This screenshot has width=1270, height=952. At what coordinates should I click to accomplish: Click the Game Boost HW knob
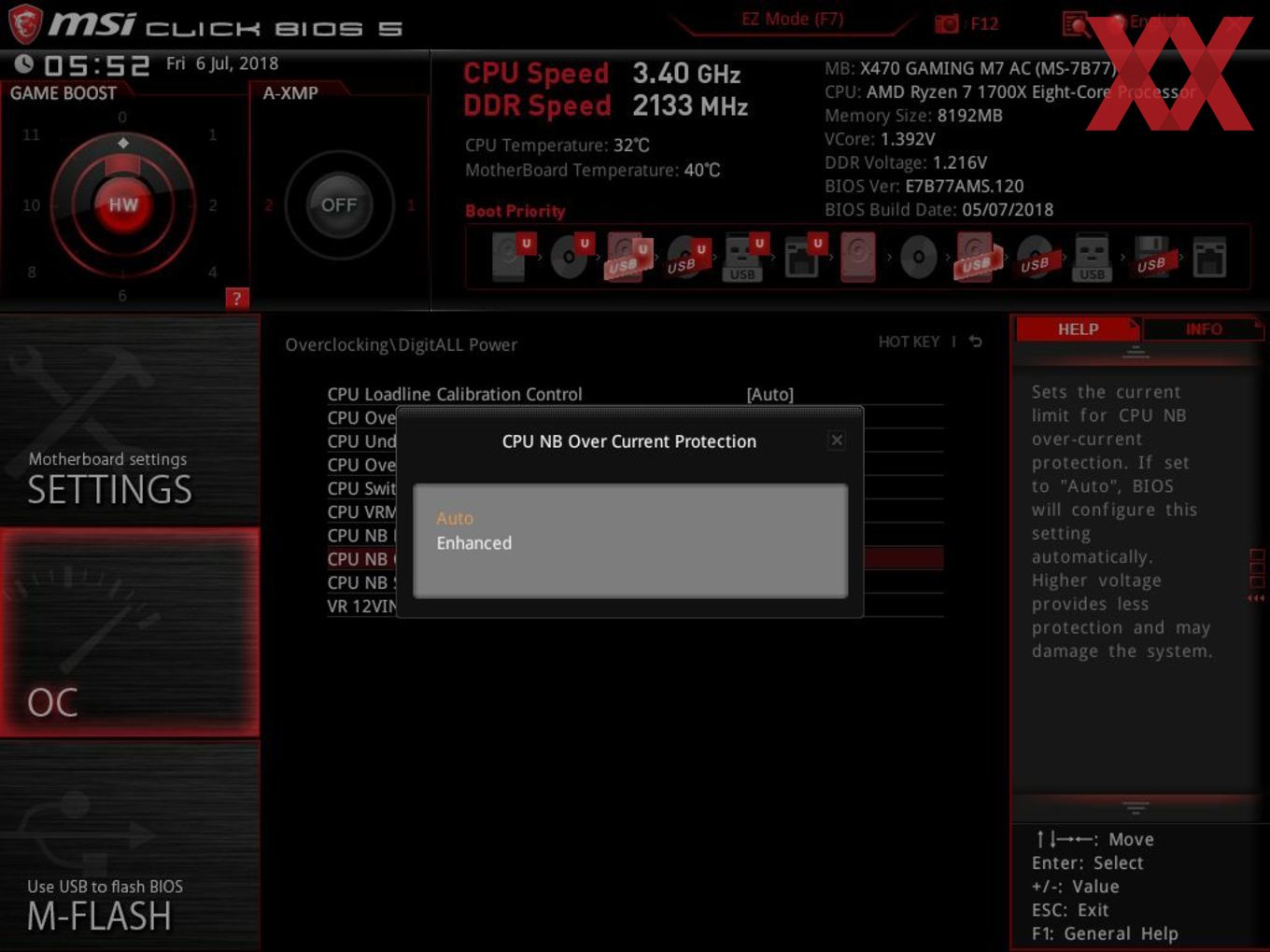tap(122, 204)
